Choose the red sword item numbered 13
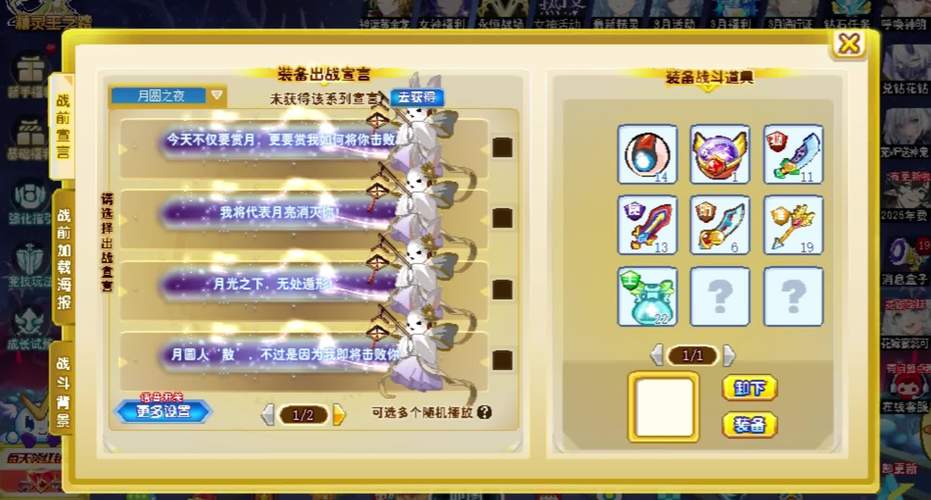The width and height of the screenshot is (931, 500). pos(647,226)
